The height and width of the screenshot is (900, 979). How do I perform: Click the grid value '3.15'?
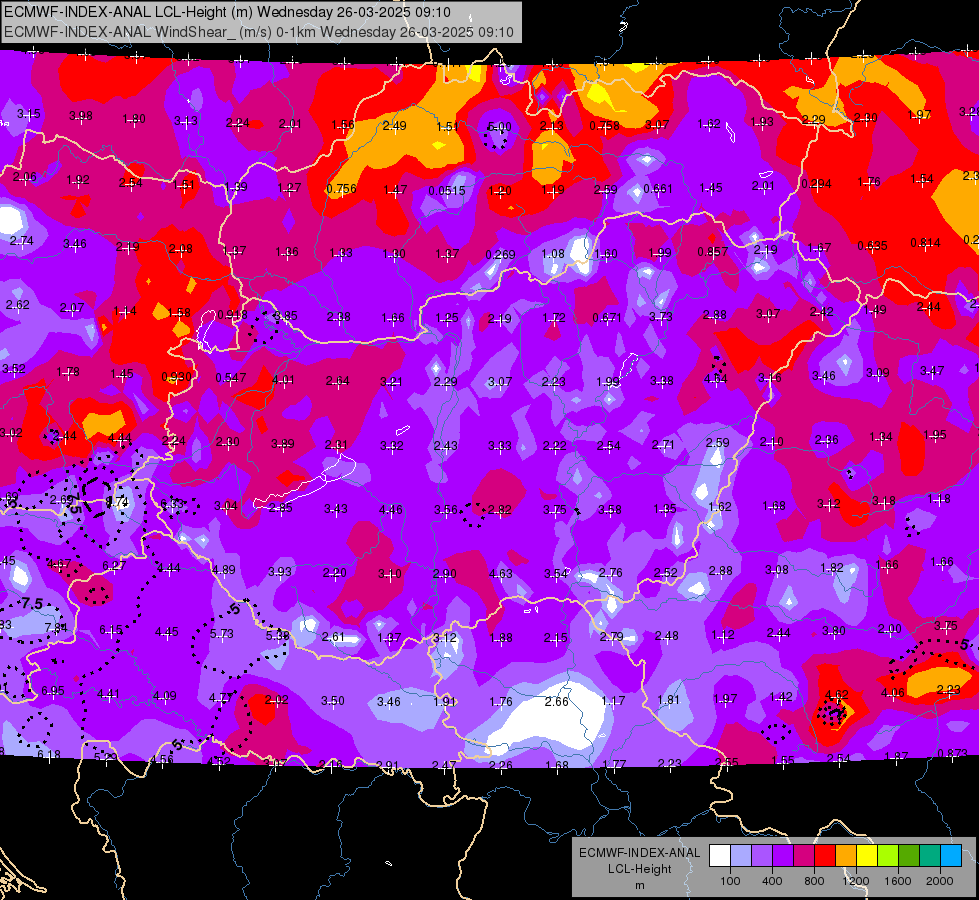[29, 114]
